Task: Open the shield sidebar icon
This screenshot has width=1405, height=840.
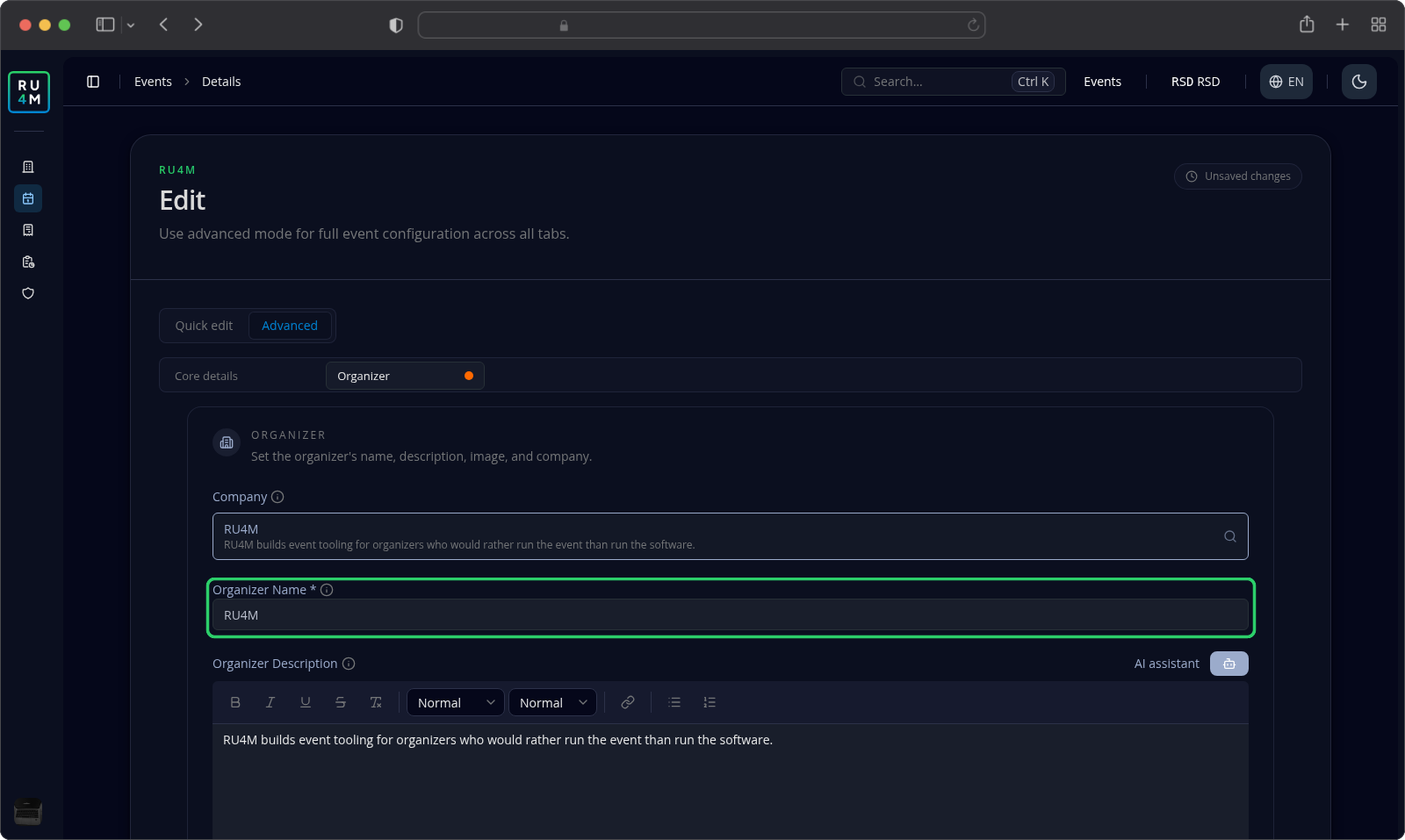Action: tap(28, 293)
